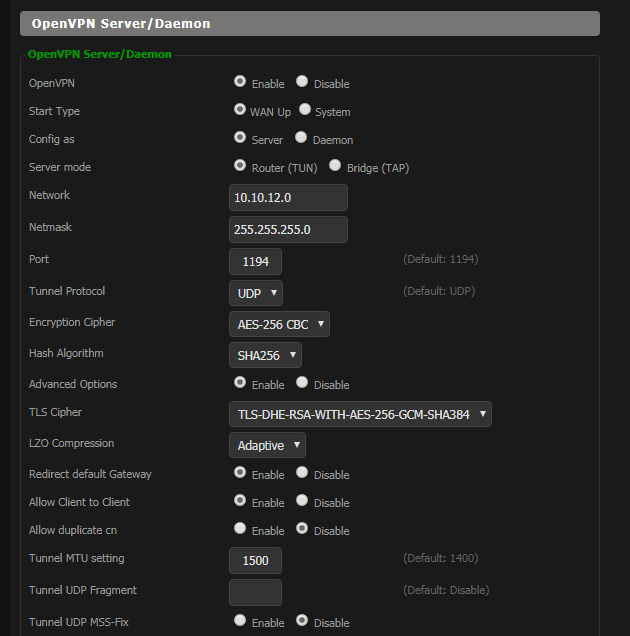This screenshot has height=636, width=630.
Task: Click the 'Tunnel Protocol' label
Action: click(x=67, y=291)
